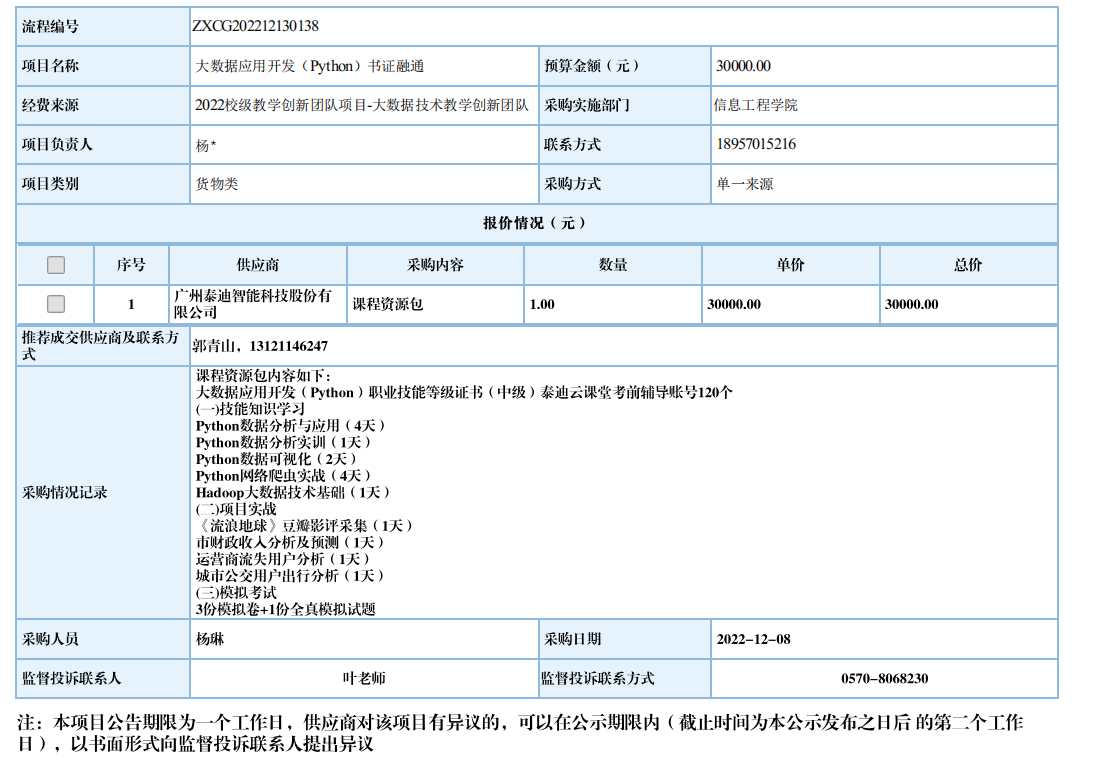Click the project category value 货物类
The image size is (1105, 778).
click(217, 184)
